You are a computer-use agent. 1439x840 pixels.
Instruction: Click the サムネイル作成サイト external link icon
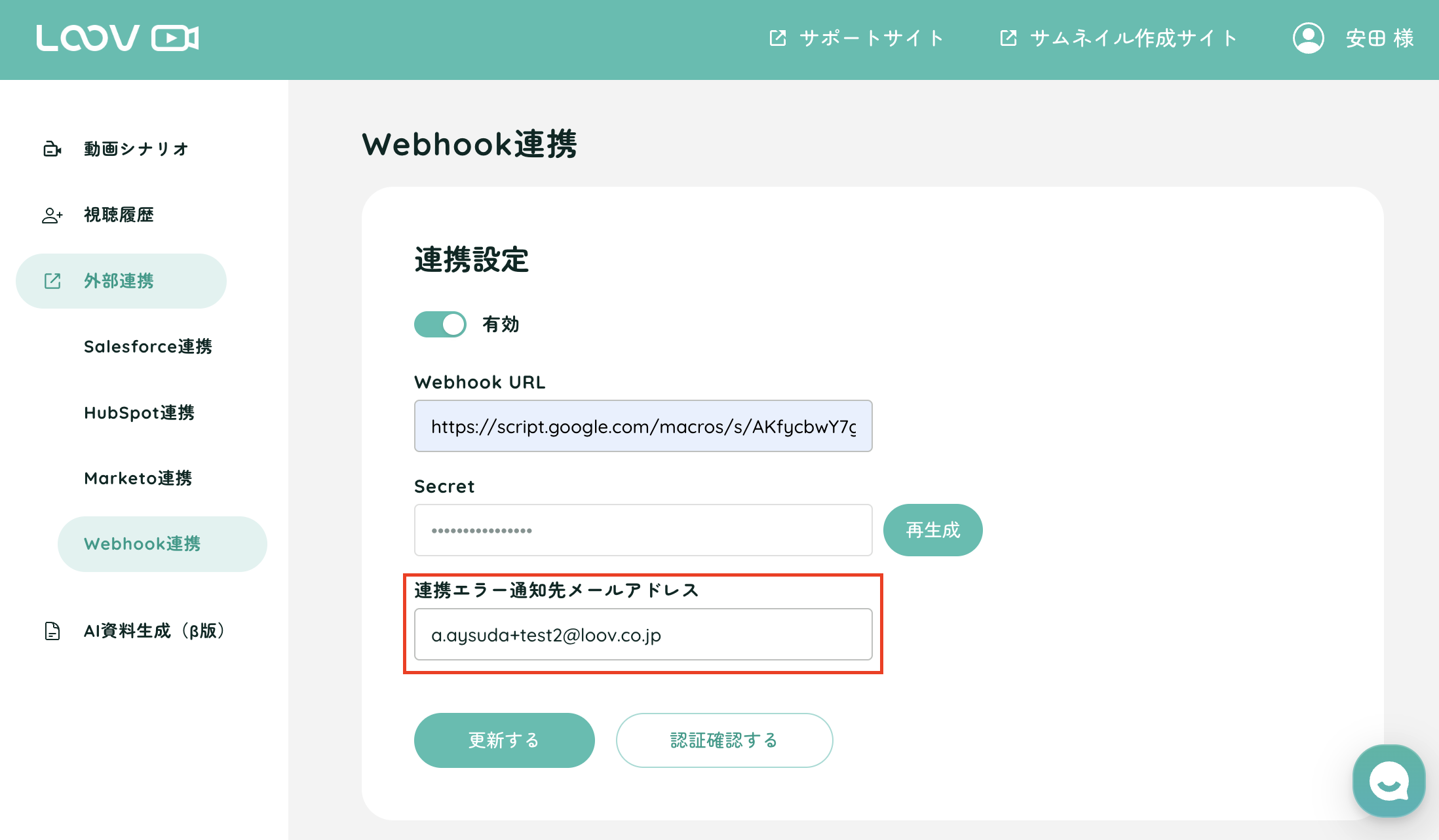click(x=1008, y=38)
